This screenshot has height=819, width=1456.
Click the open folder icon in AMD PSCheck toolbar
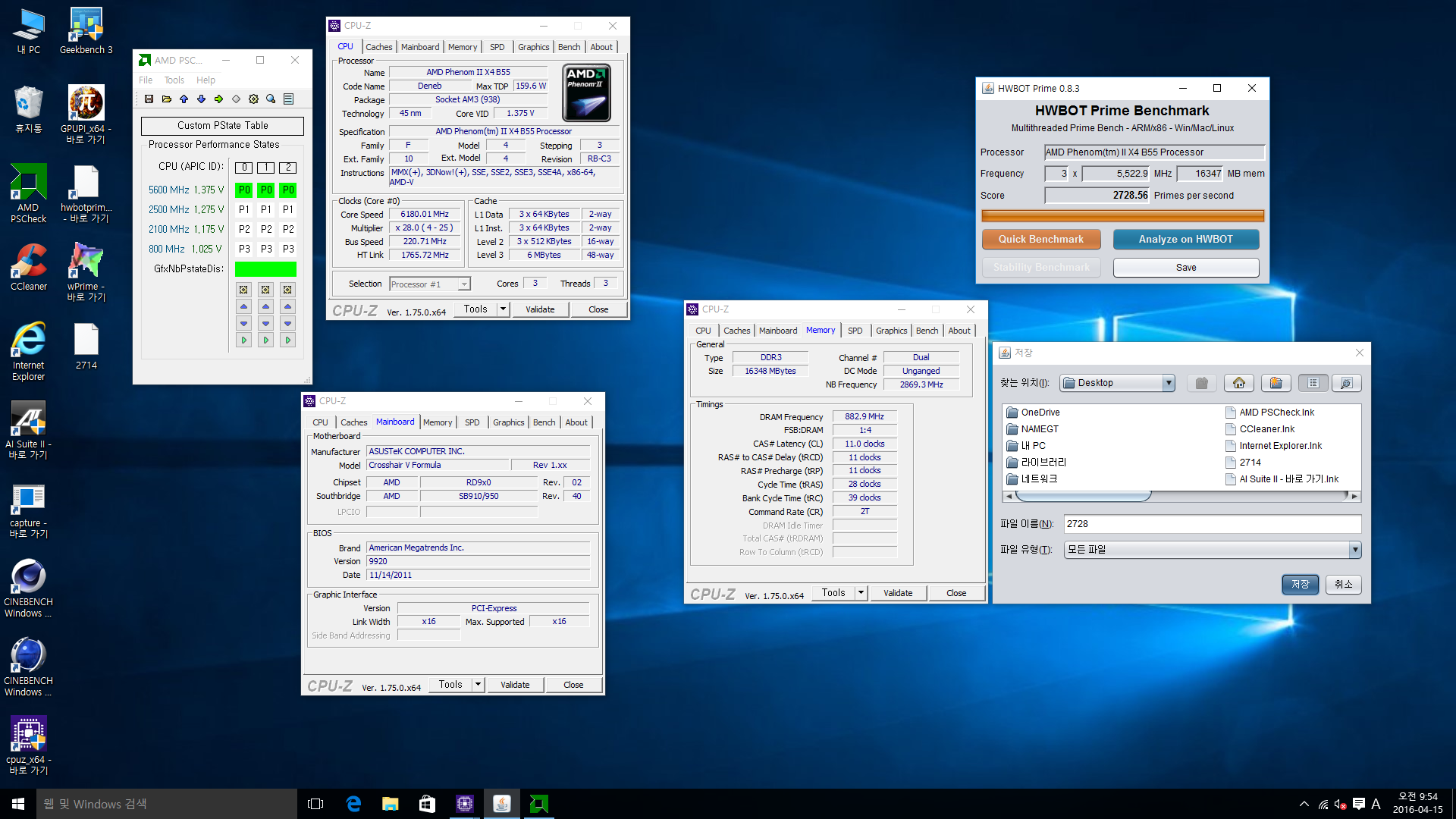tap(166, 99)
